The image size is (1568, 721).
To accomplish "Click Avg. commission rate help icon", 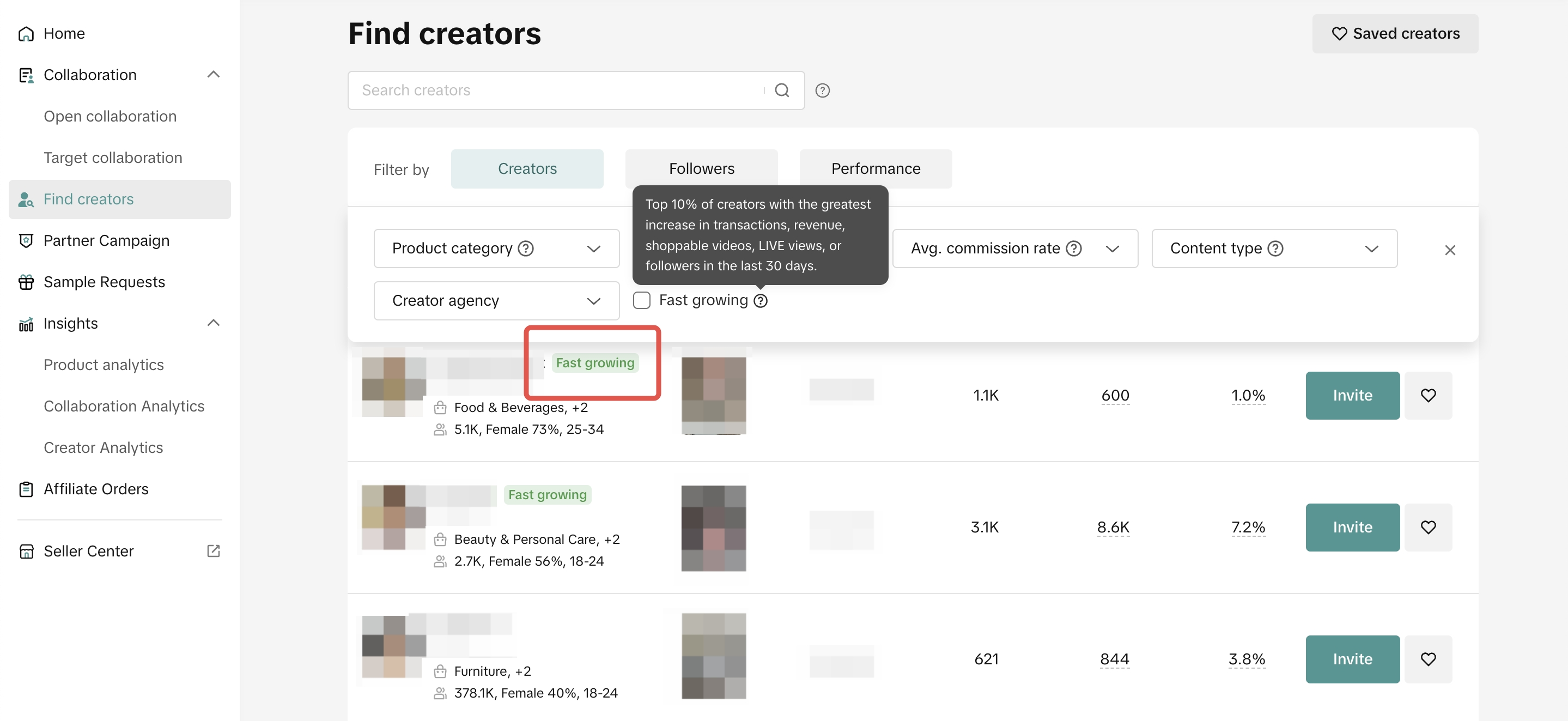I will coord(1074,249).
